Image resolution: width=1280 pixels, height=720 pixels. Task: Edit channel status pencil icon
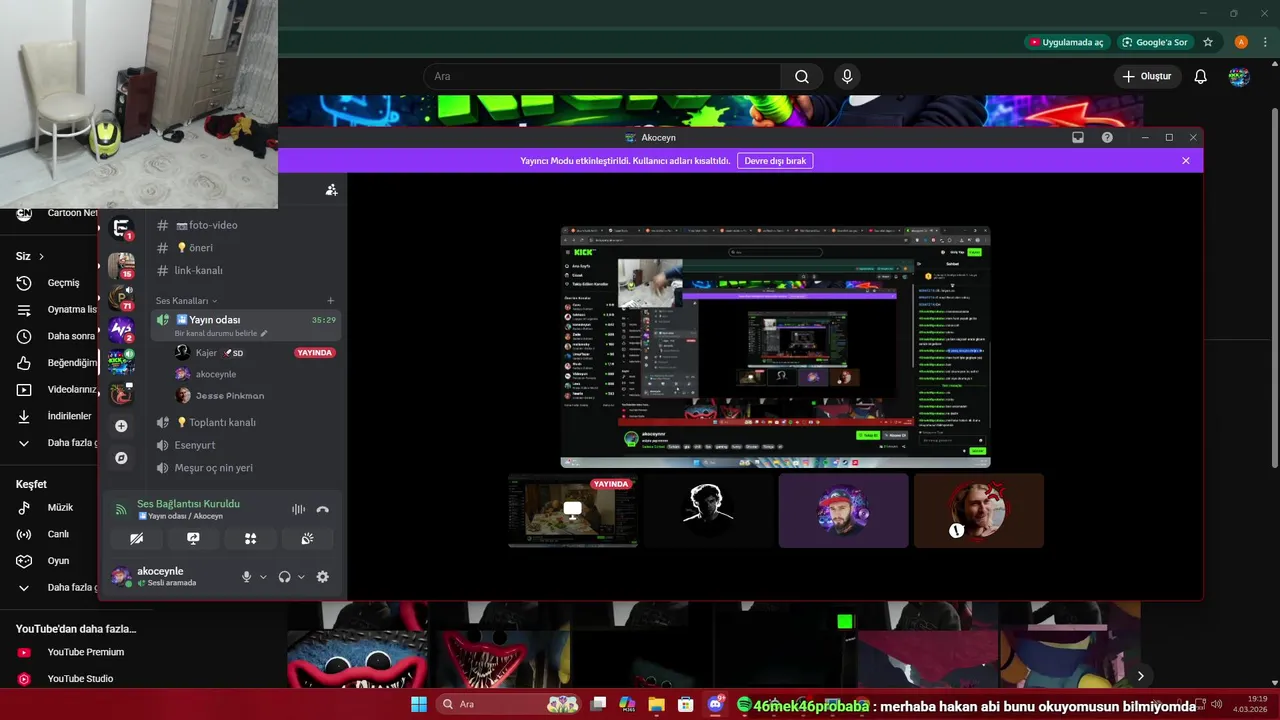[264, 333]
